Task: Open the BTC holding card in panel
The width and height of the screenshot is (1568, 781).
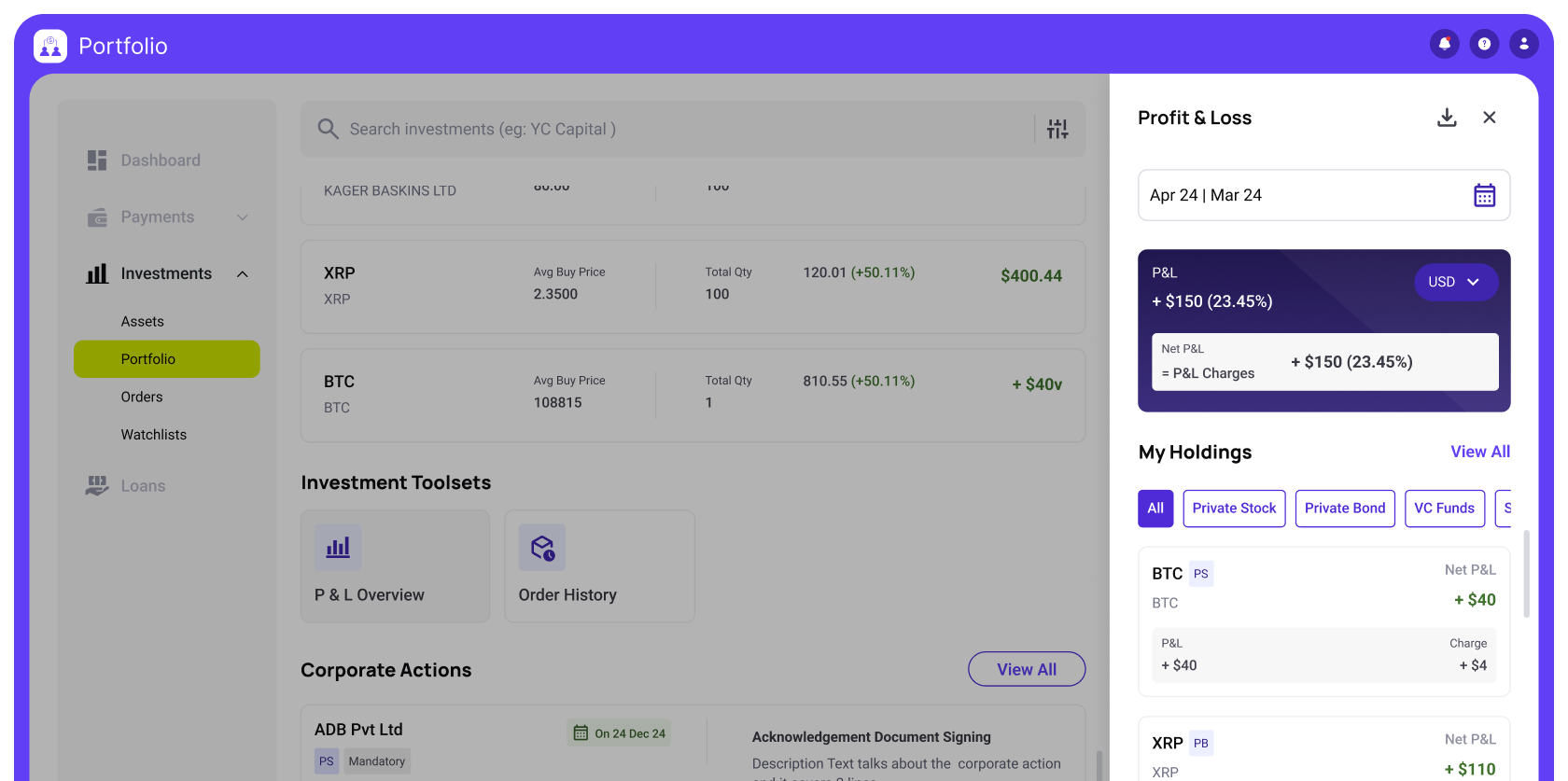Action: click(x=1323, y=621)
